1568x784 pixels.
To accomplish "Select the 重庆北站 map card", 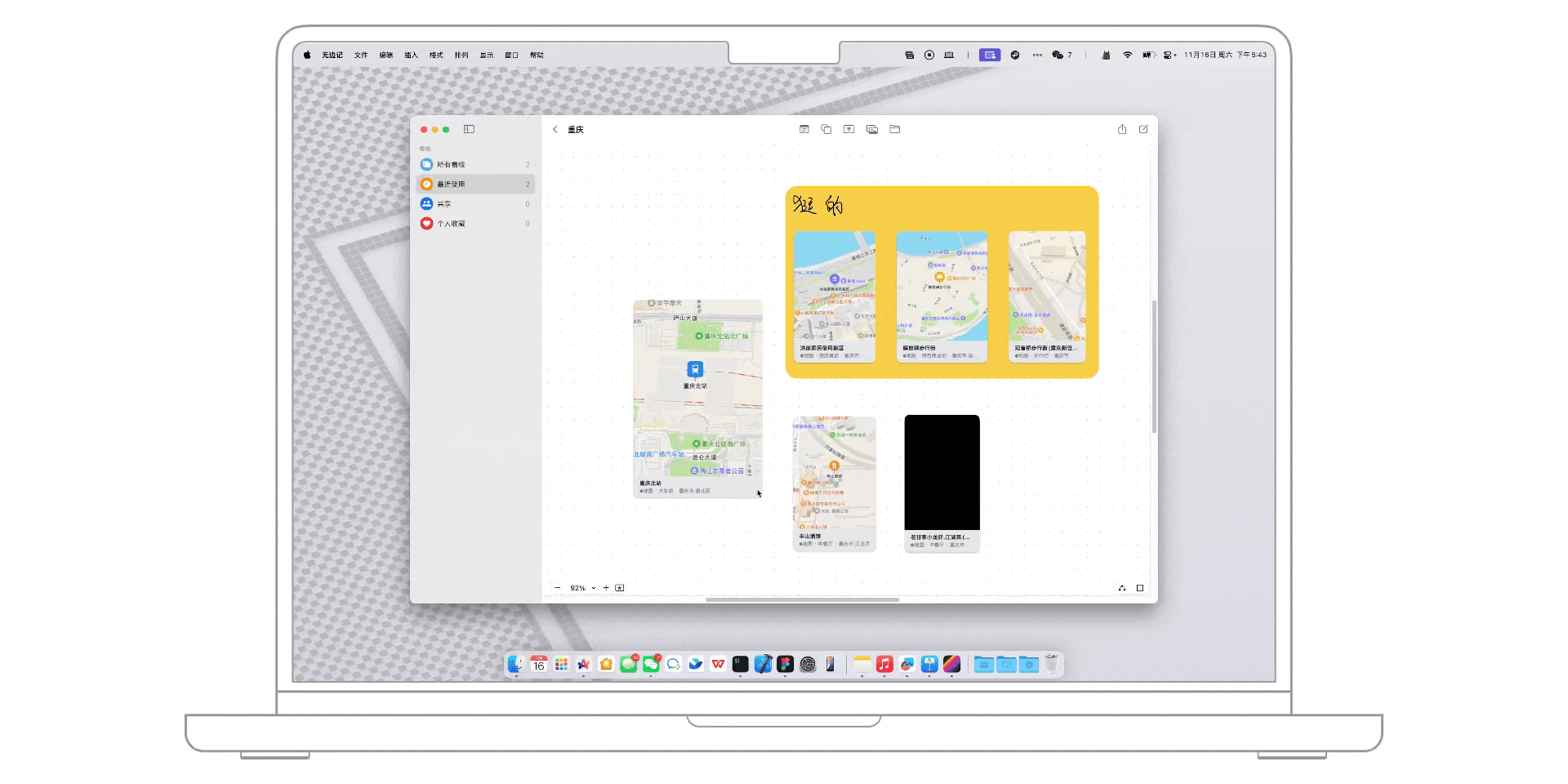I will tap(697, 398).
